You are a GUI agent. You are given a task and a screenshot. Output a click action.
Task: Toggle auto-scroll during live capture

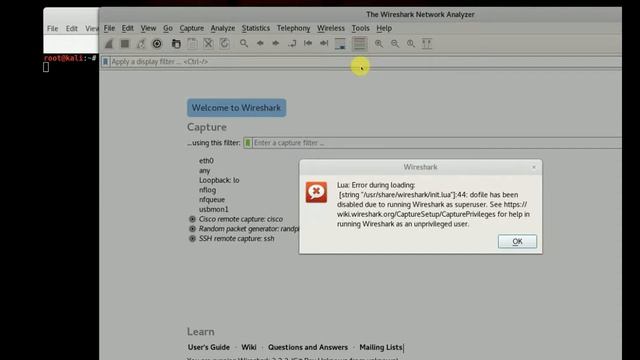[x=340, y=44]
